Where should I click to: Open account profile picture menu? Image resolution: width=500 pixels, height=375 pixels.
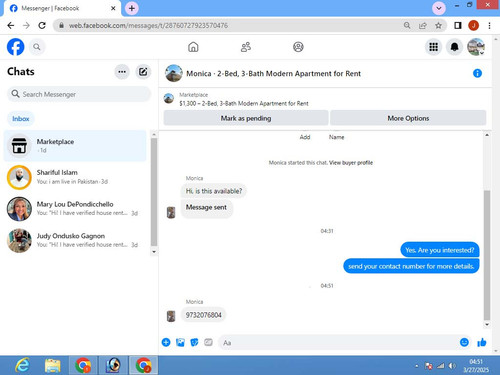pos(476,47)
